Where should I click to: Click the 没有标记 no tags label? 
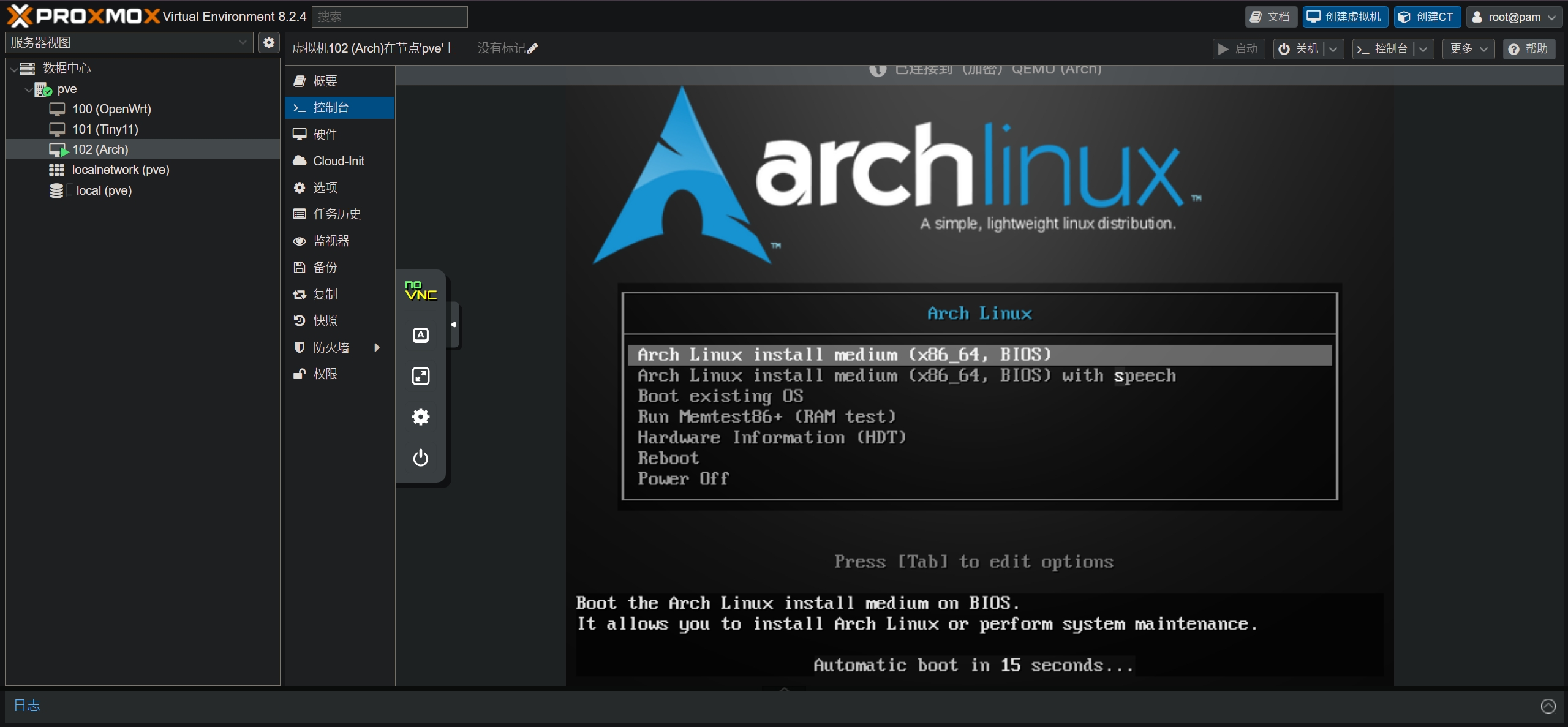(x=501, y=48)
